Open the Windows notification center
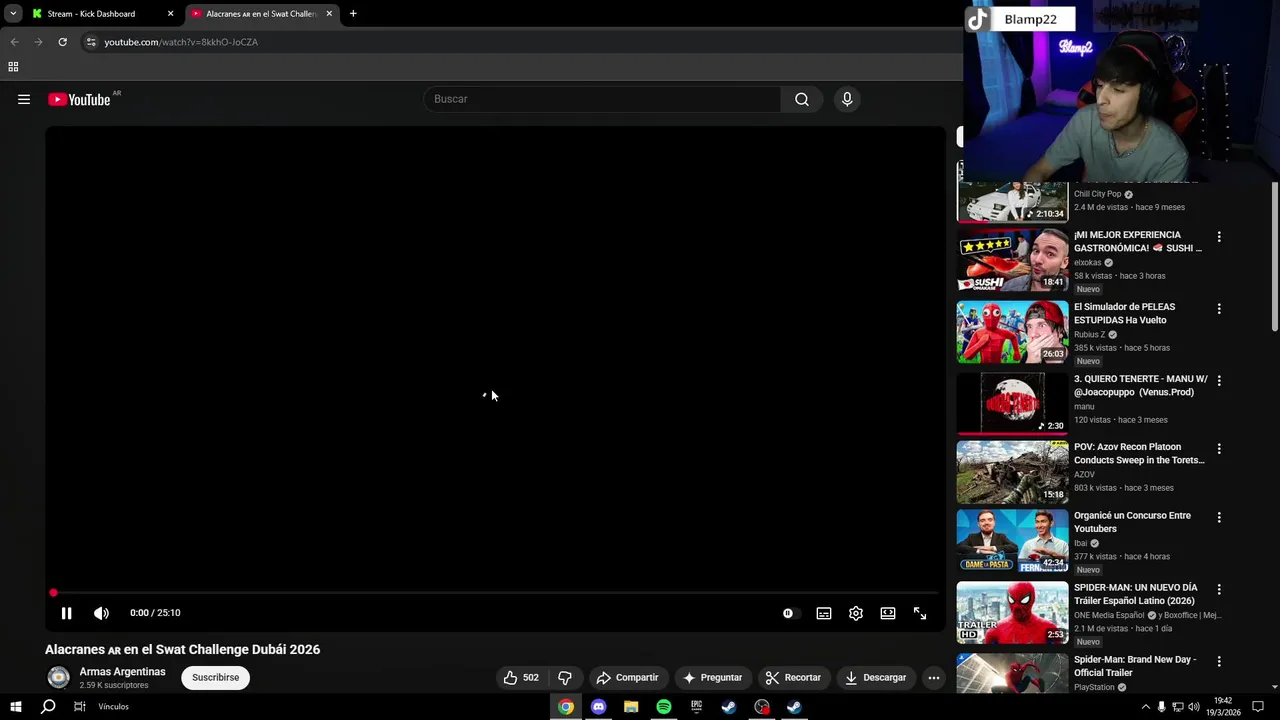The height and width of the screenshot is (720, 1280). tap(1258, 707)
